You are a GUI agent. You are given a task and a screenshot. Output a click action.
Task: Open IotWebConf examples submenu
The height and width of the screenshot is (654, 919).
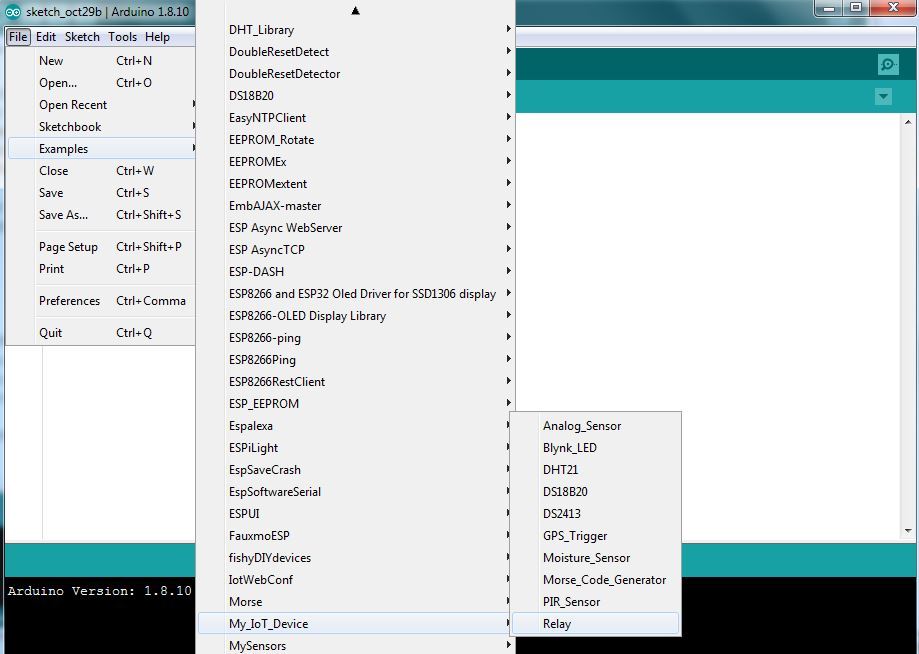(354, 580)
